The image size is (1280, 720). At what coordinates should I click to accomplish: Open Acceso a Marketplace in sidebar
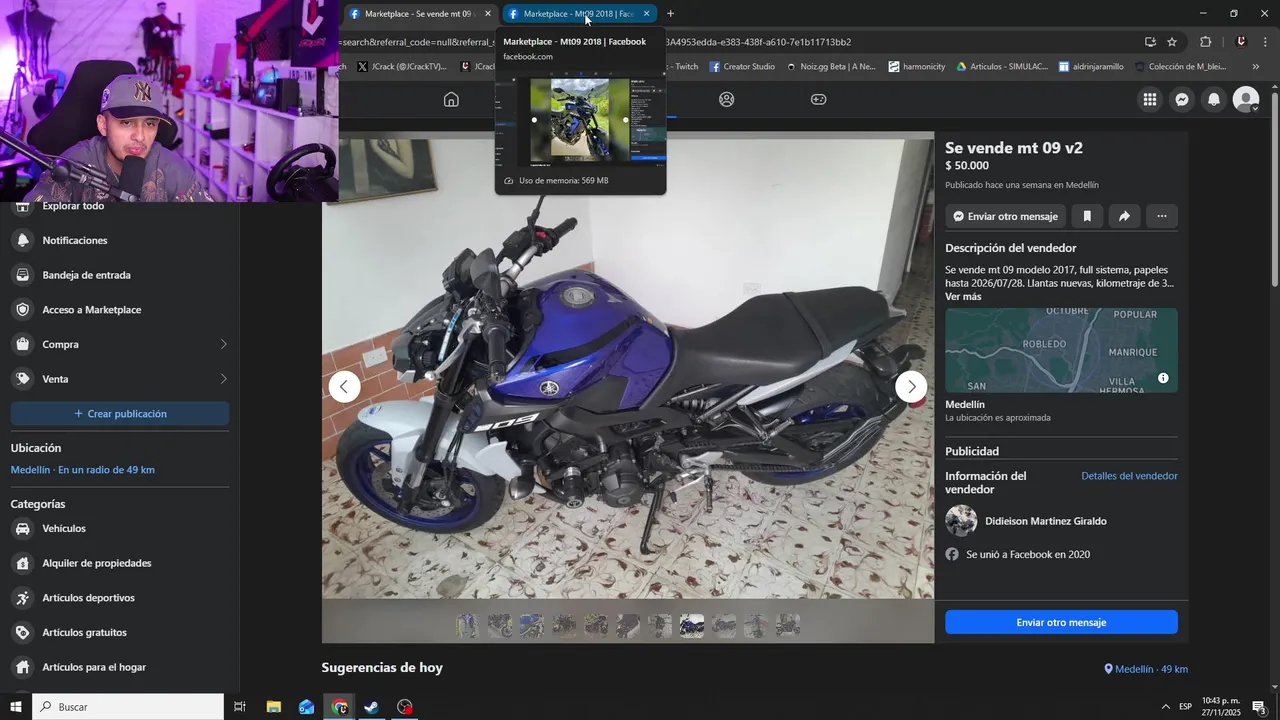(120, 310)
